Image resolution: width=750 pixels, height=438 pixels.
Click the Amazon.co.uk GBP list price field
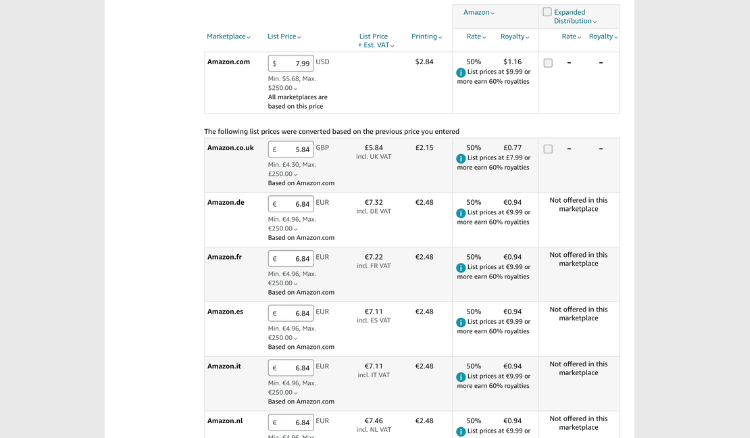pyautogui.click(x=291, y=149)
